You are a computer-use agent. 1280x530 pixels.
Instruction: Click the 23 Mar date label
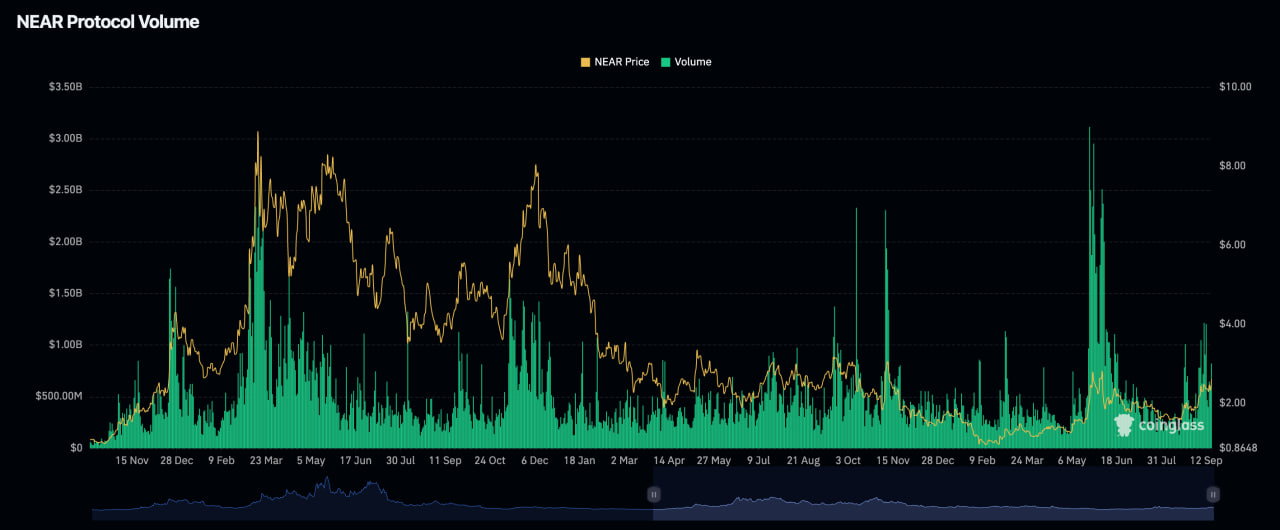(x=266, y=461)
